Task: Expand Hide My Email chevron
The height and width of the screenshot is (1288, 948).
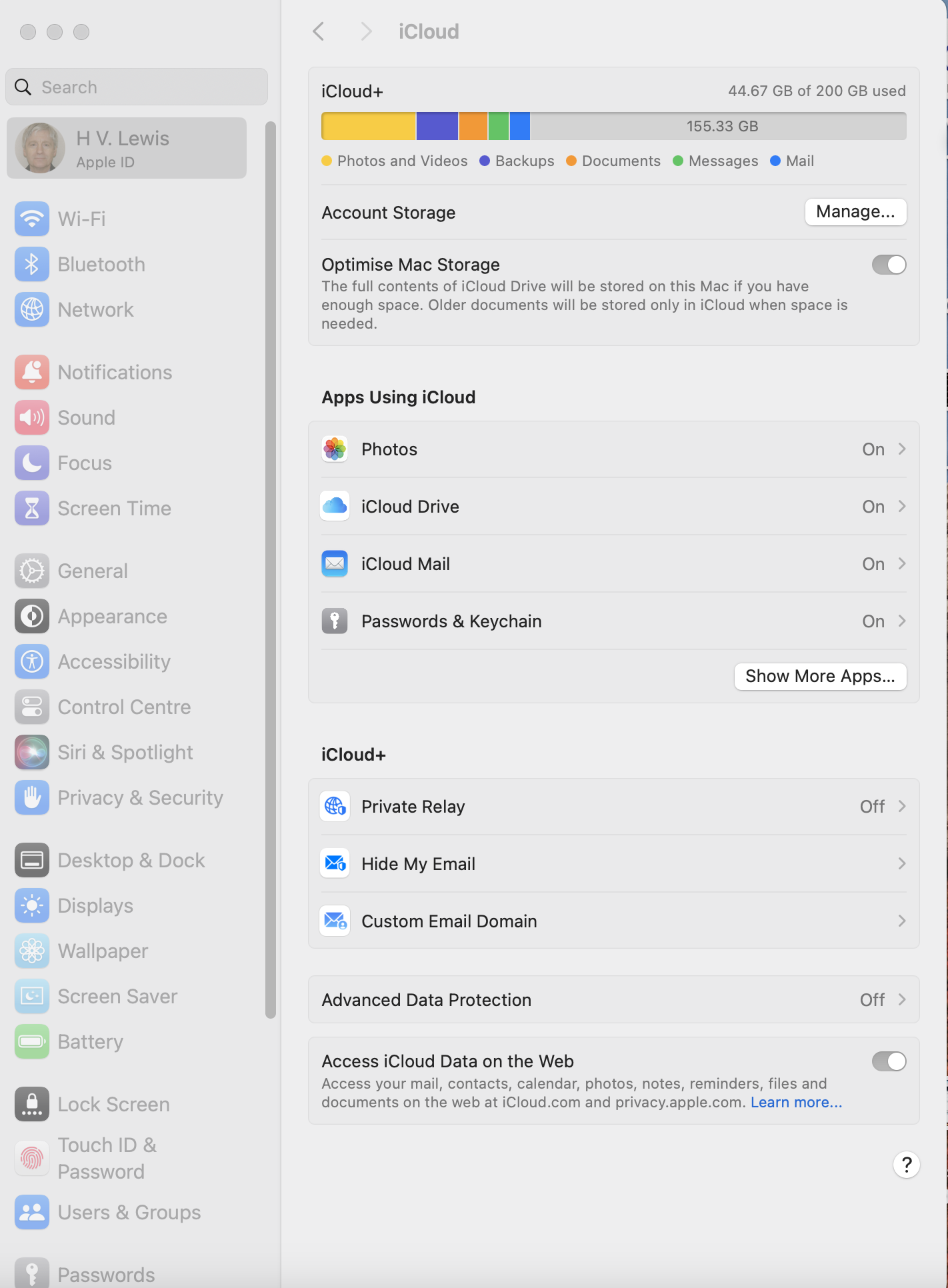Action: (902, 864)
